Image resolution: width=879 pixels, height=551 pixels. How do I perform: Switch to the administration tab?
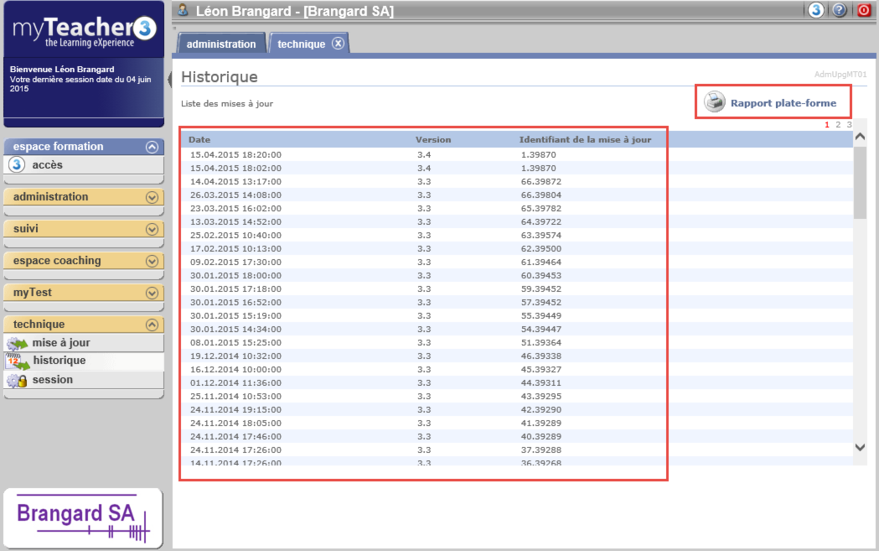tap(221, 44)
